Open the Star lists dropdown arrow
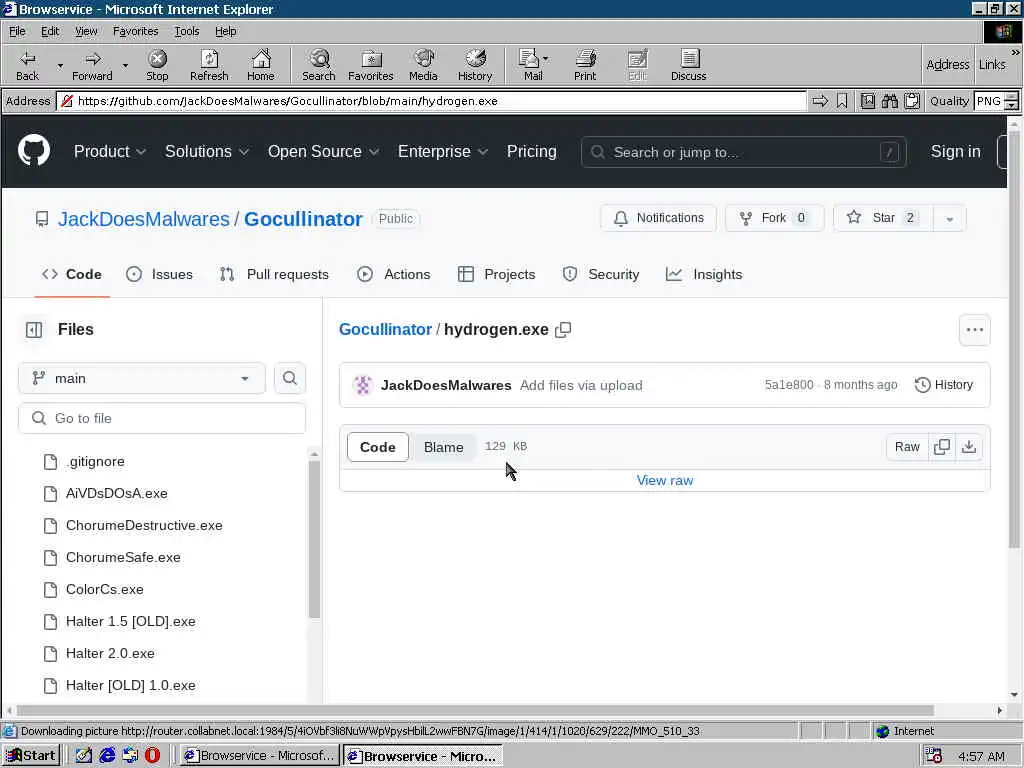The height and width of the screenshot is (768, 1024). (950, 219)
